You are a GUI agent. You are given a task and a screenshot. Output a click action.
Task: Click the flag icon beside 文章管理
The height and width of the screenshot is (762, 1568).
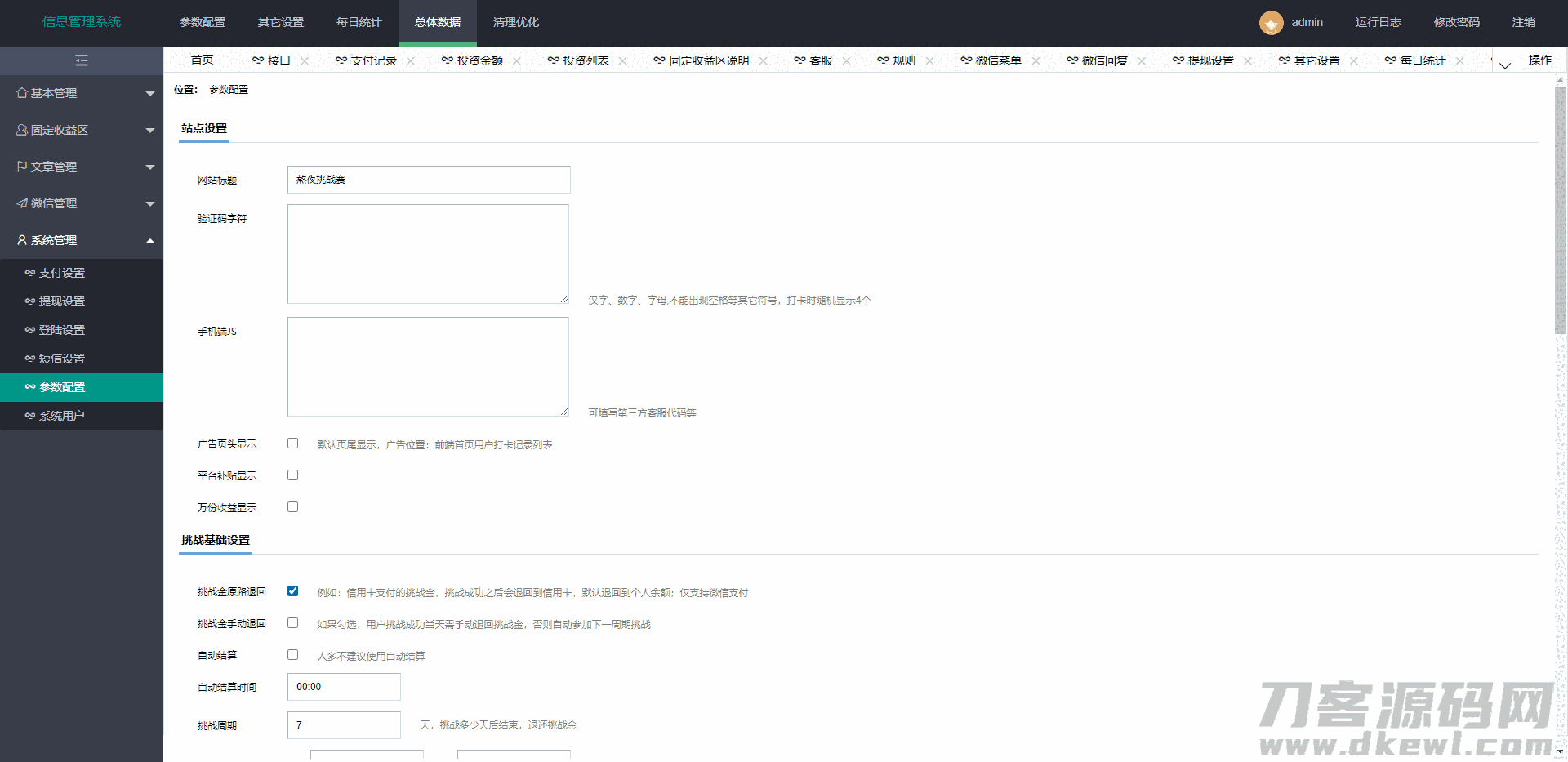pos(22,167)
